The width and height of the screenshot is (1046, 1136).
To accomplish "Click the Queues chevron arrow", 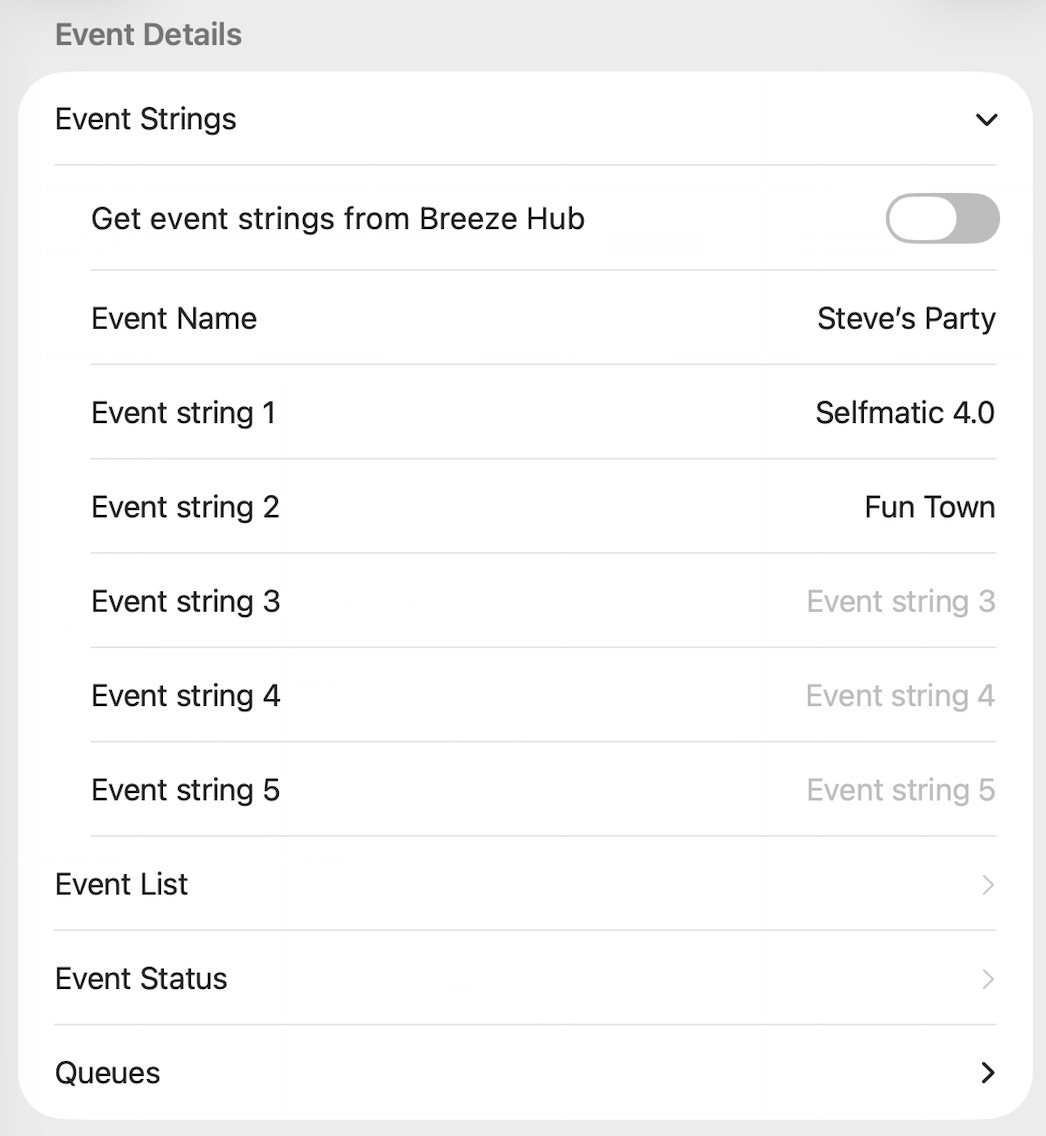I will point(987,1073).
